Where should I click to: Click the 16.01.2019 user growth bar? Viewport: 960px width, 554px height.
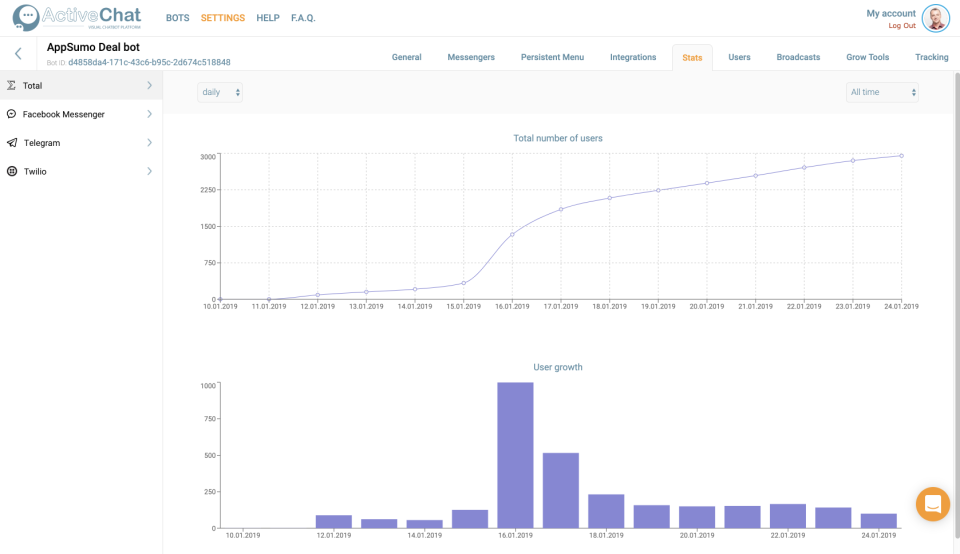coord(515,455)
